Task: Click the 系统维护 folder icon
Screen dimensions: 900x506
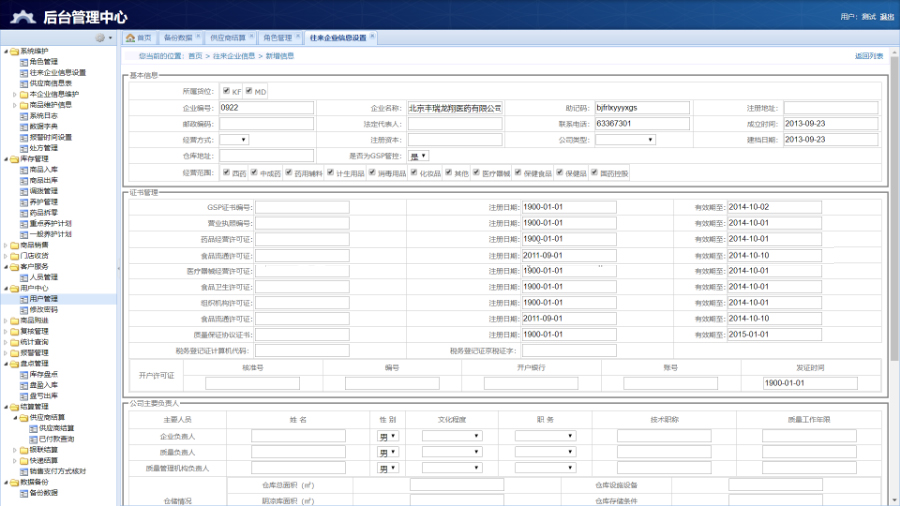Action: 14,51
